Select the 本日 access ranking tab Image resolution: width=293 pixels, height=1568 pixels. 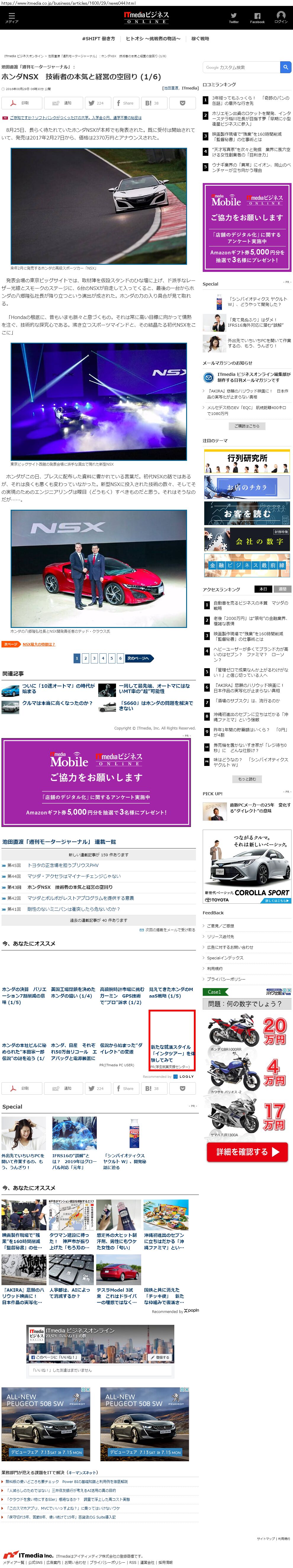tap(263, 589)
